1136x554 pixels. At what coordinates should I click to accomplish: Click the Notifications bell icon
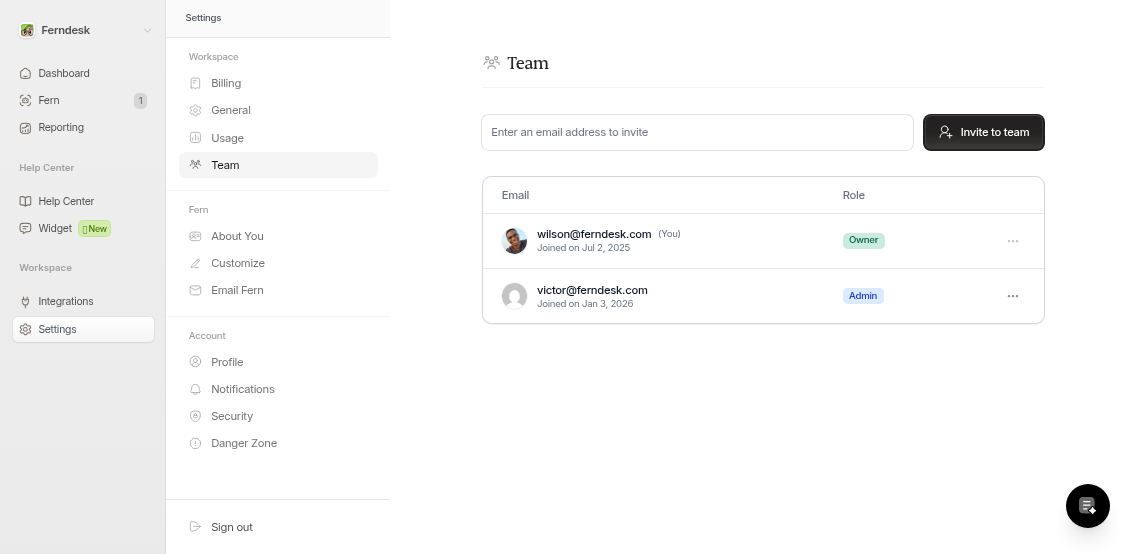(x=196, y=389)
